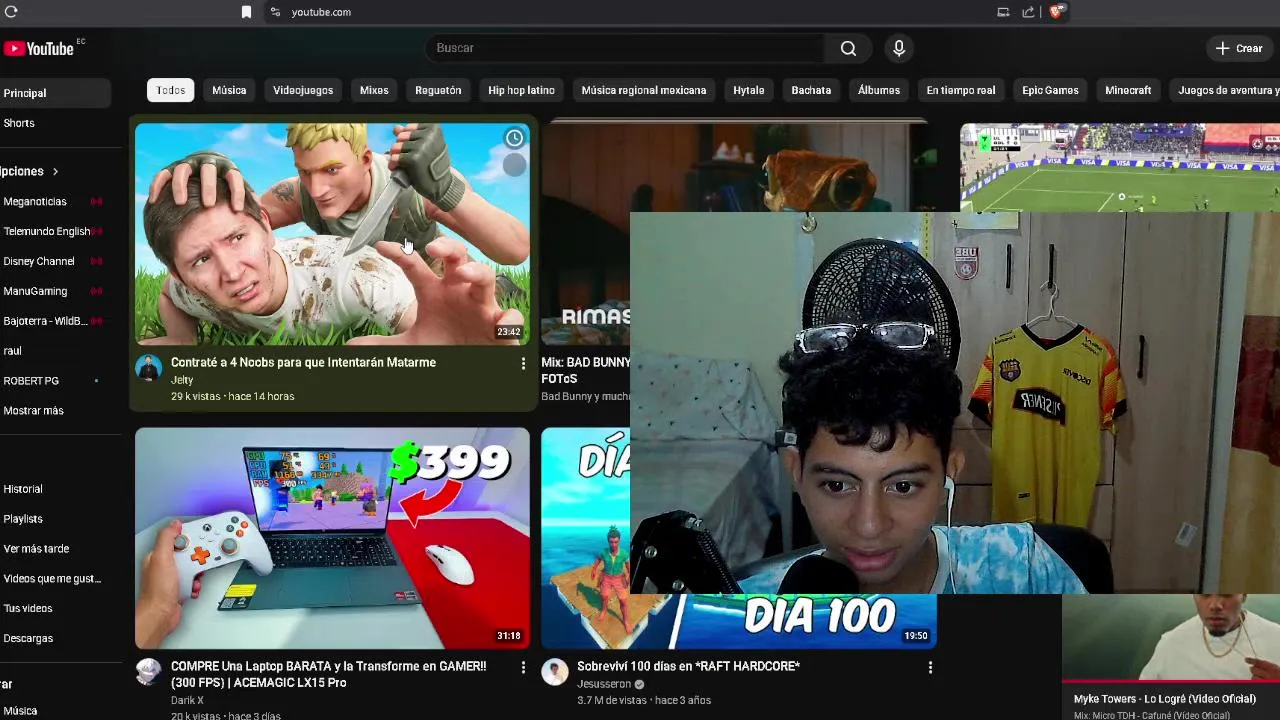Bookmark this page using the bookmark icon
The width and height of the screenshot is (1280, 720).
tap(246, 12)
